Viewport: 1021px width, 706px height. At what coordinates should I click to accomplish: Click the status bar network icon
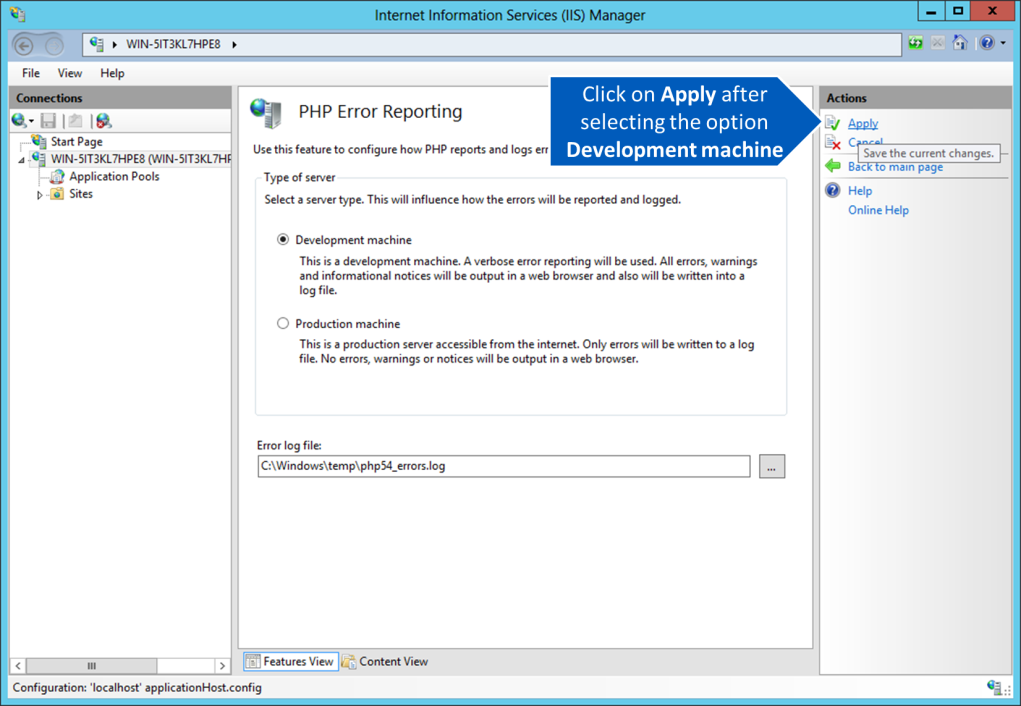[x=993, y=687]
